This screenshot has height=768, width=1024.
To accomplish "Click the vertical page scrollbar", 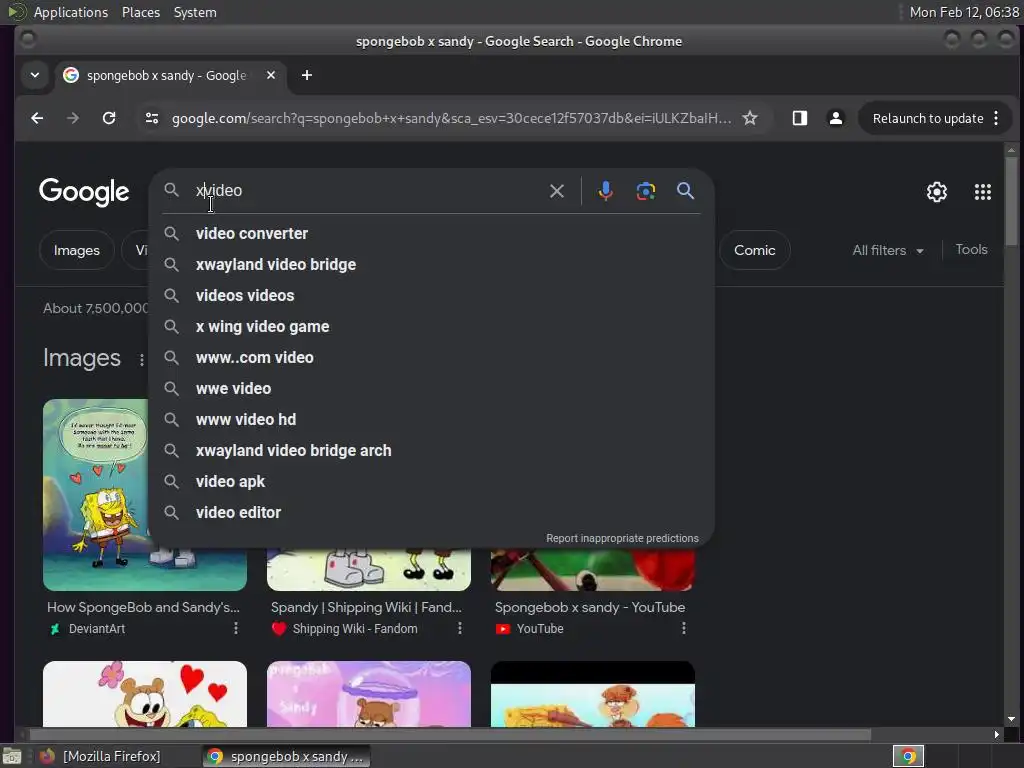I will click(x=1011, y=202).
